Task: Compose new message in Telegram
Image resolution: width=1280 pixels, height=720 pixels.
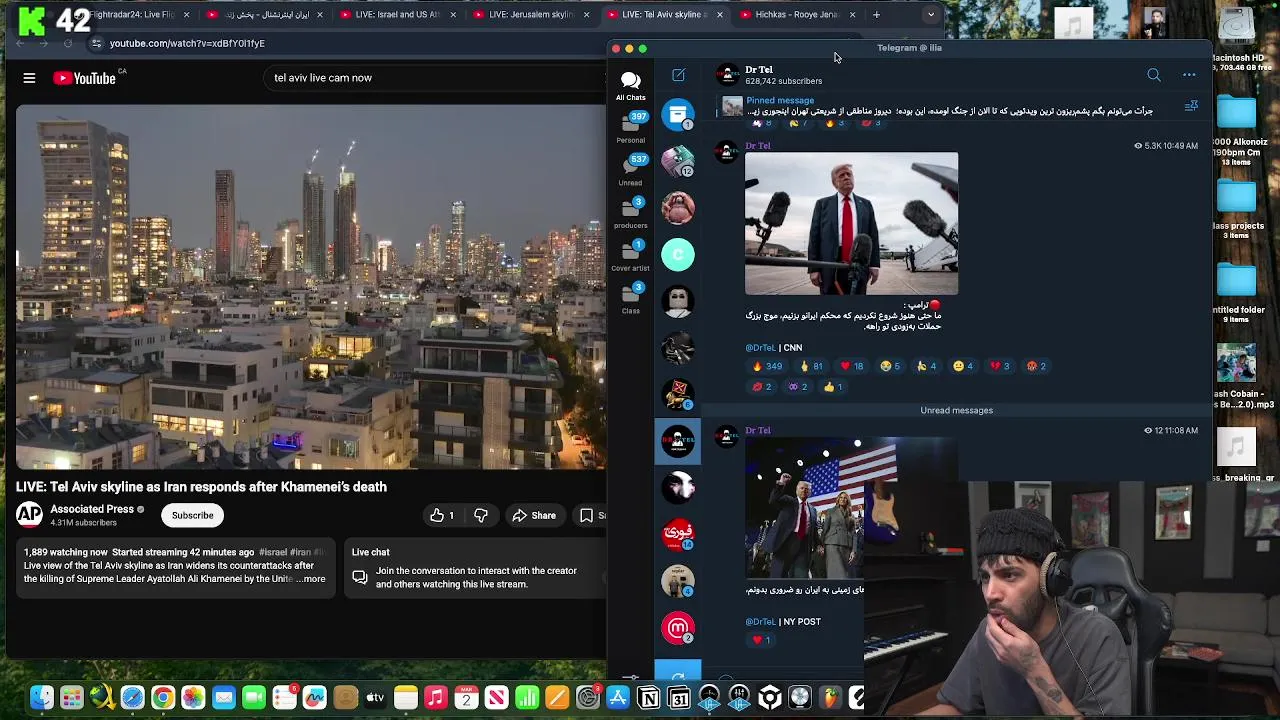Action: [x=678, y=75]
